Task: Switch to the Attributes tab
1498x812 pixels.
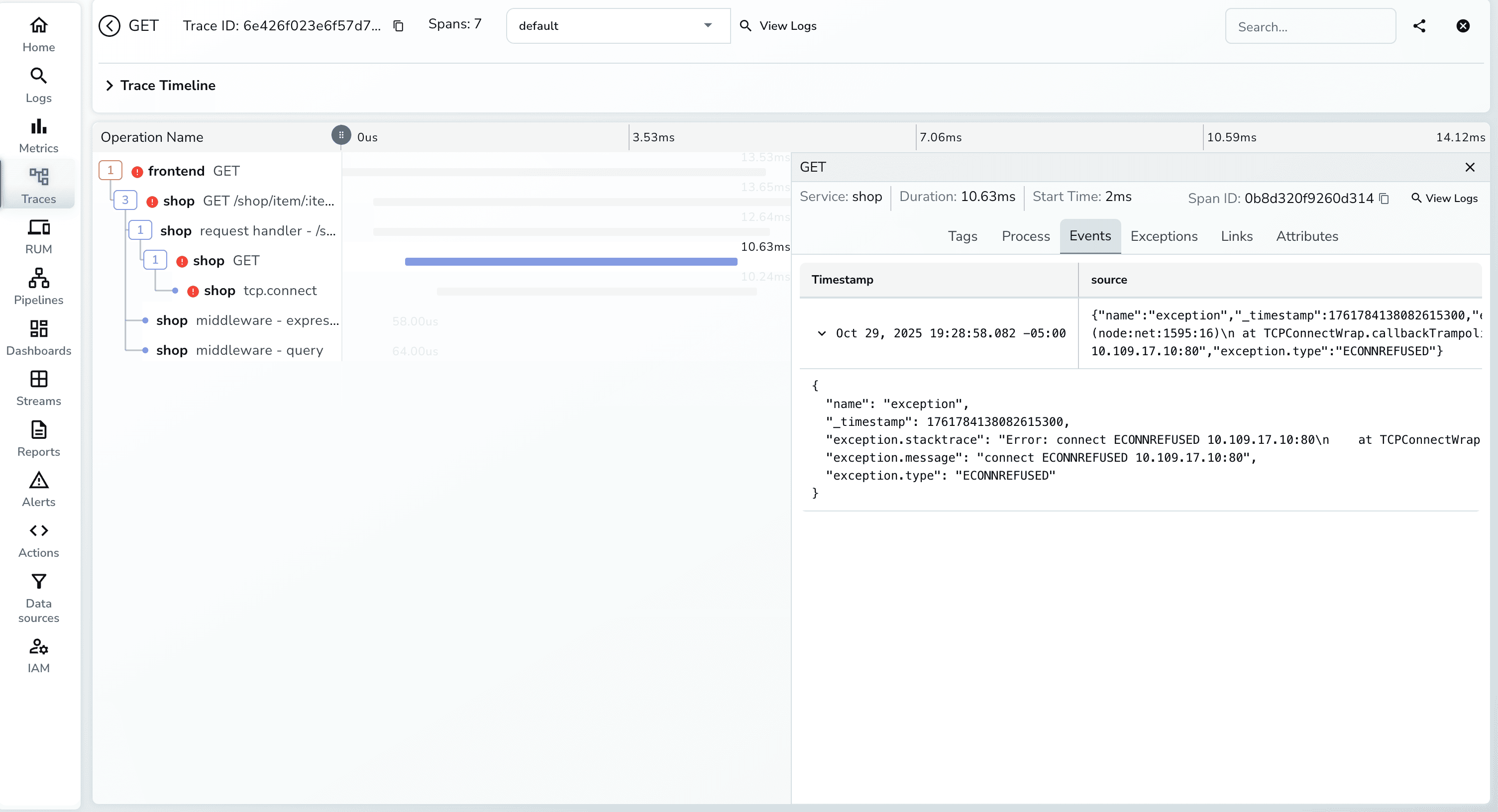Action: click(1307, 236)
